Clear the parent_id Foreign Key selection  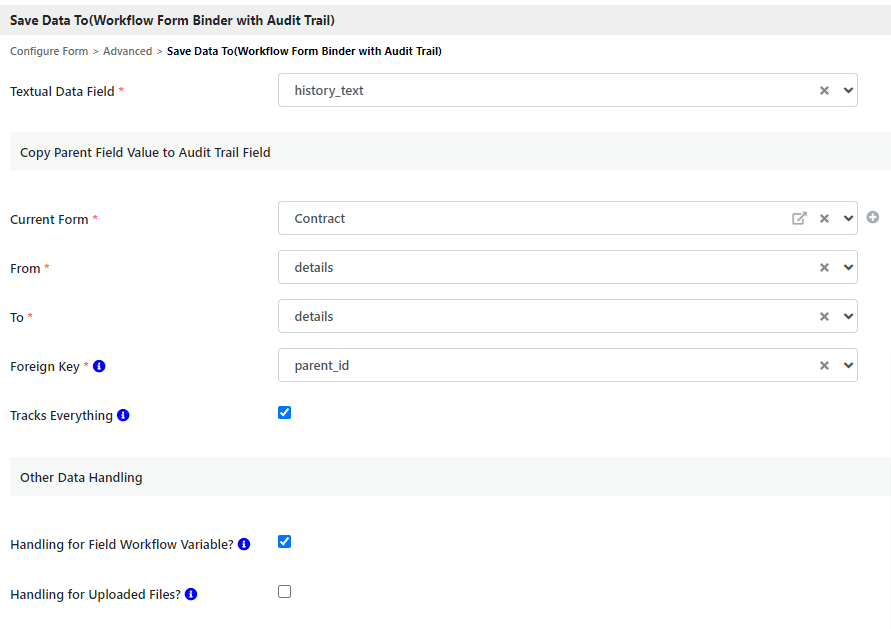tap(825, 366)
